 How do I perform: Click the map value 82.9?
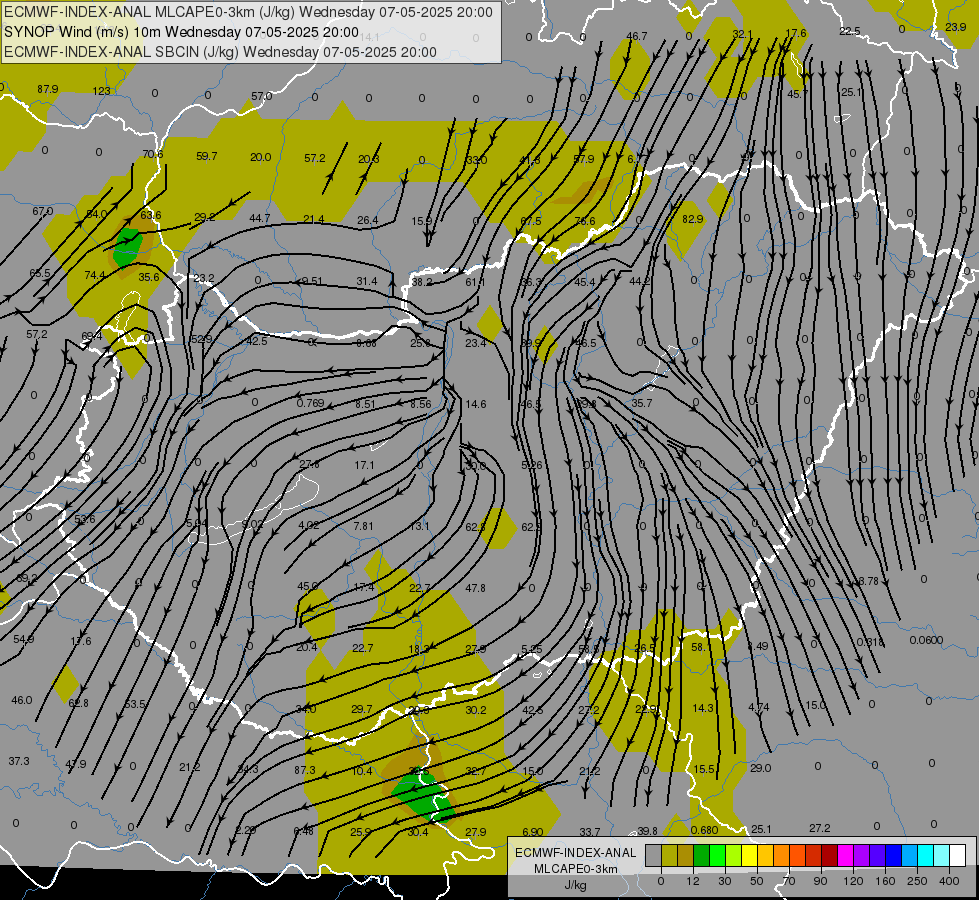point(692,219)
